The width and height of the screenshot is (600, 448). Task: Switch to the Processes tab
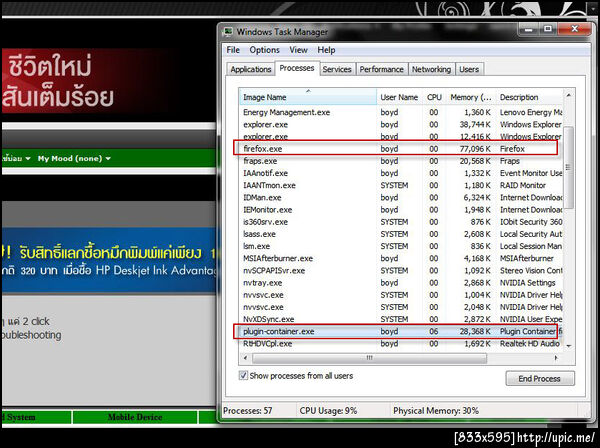(x=297, y=68)
